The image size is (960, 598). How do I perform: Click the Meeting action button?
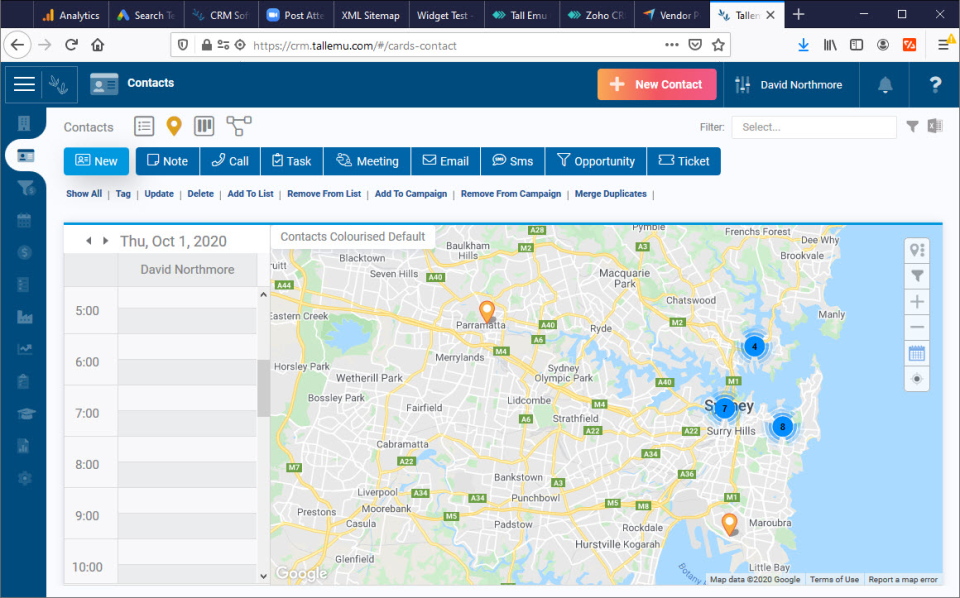(x=367, y=161)
